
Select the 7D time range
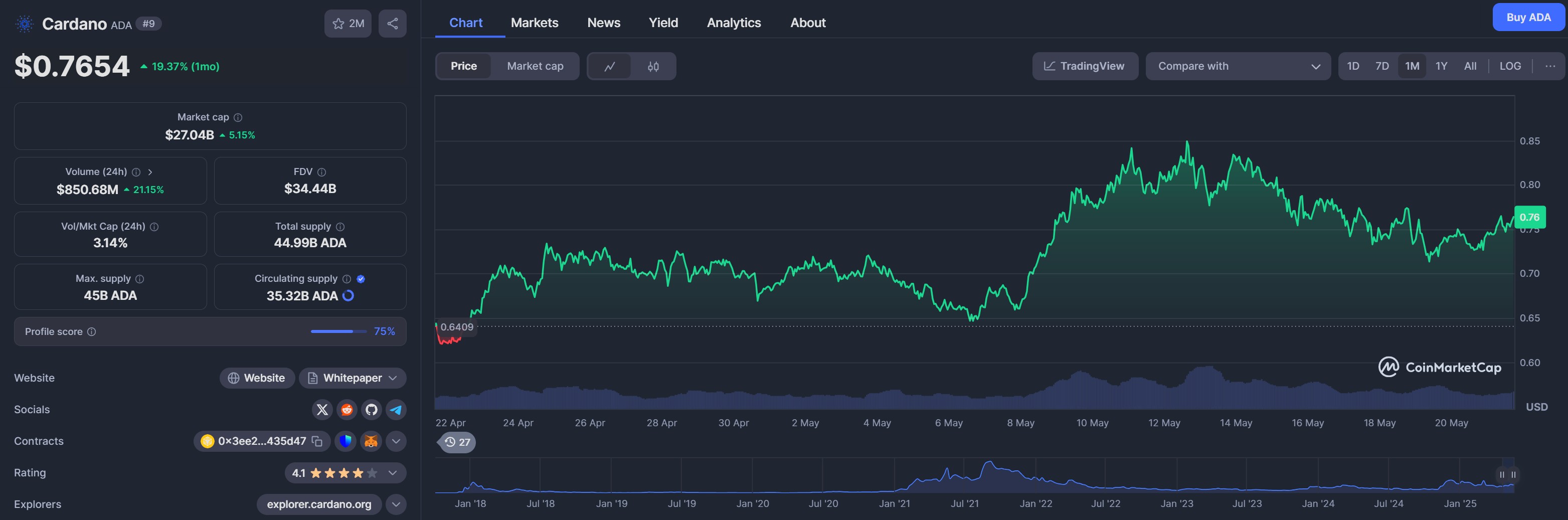(1382, 66)
